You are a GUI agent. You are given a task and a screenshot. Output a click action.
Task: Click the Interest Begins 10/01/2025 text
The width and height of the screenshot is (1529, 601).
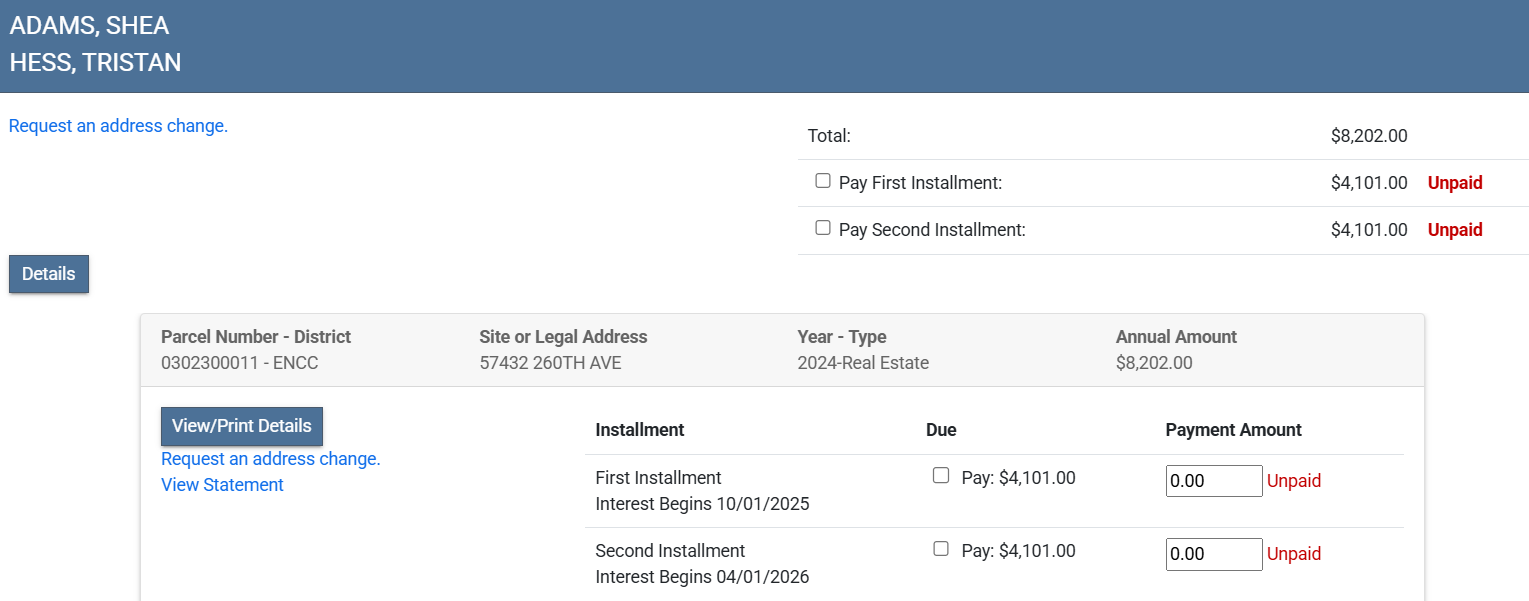pyautogui.click(x=702, y=504)
